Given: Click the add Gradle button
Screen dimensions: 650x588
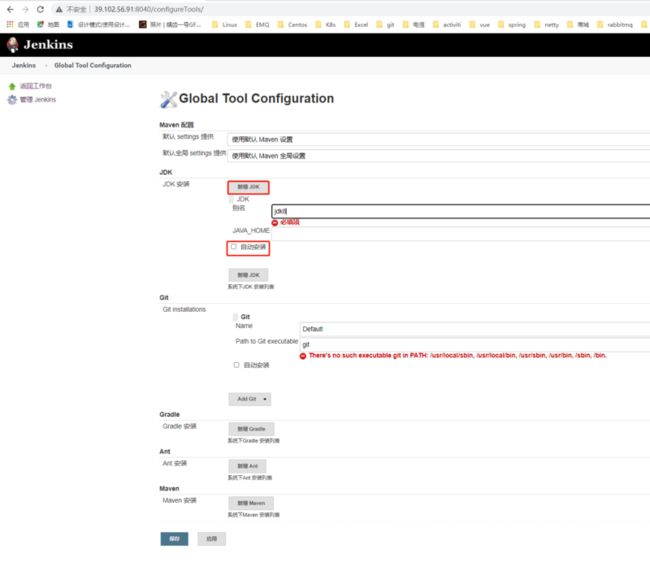Looking at the screenshot, I should pyautogui.click(x=251, y=429).
